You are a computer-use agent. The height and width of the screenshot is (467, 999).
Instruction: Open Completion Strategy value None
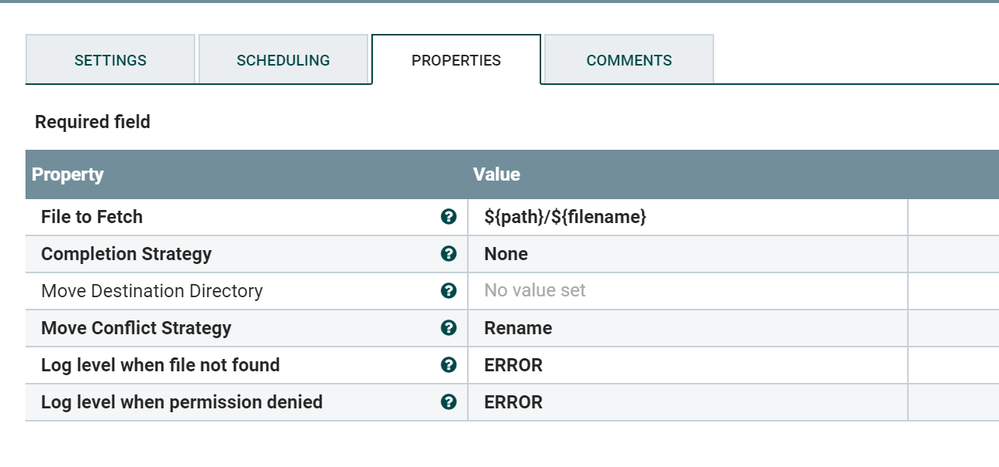(x=506, y=254)
